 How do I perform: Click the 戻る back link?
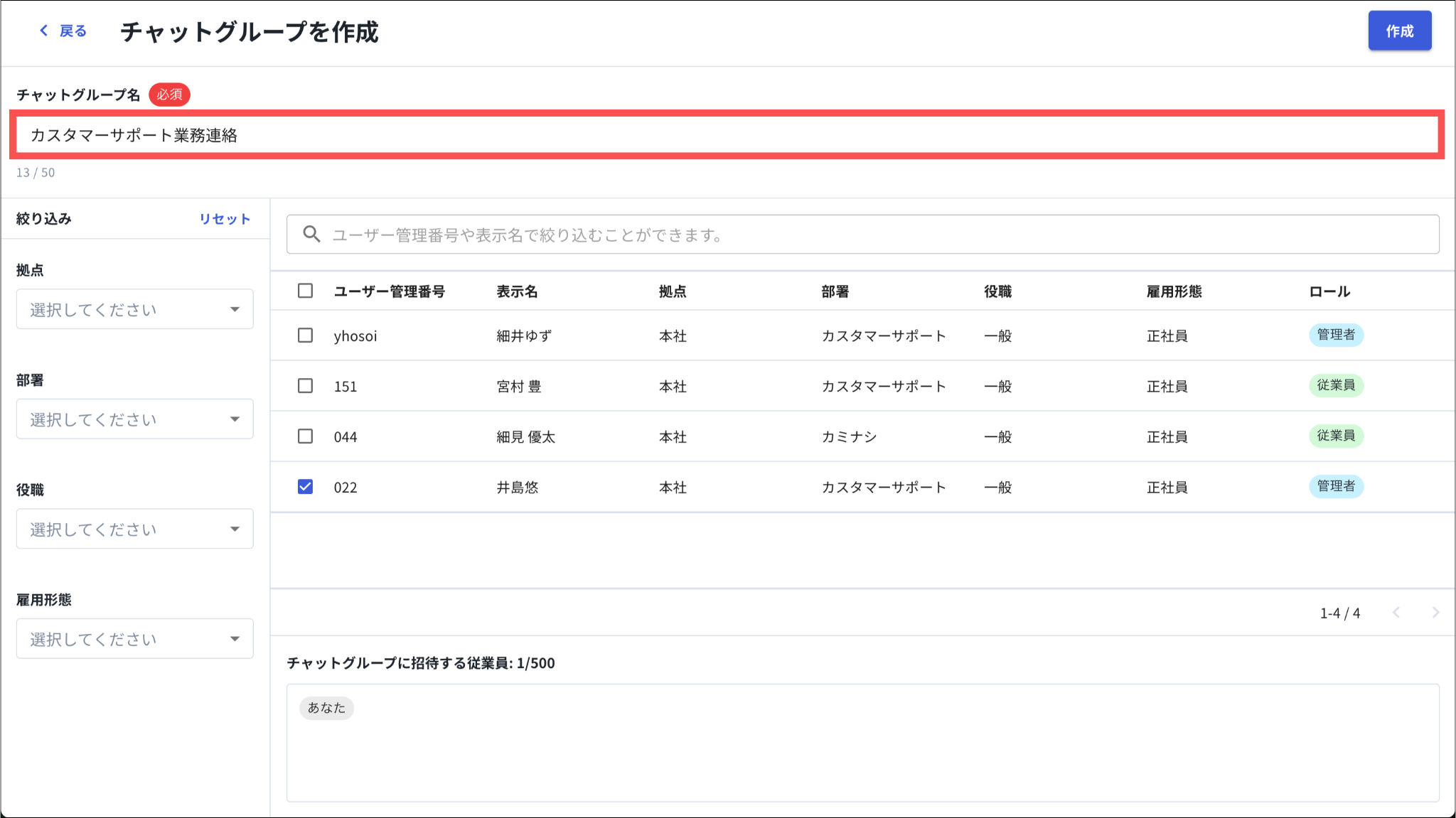[73, 31]
